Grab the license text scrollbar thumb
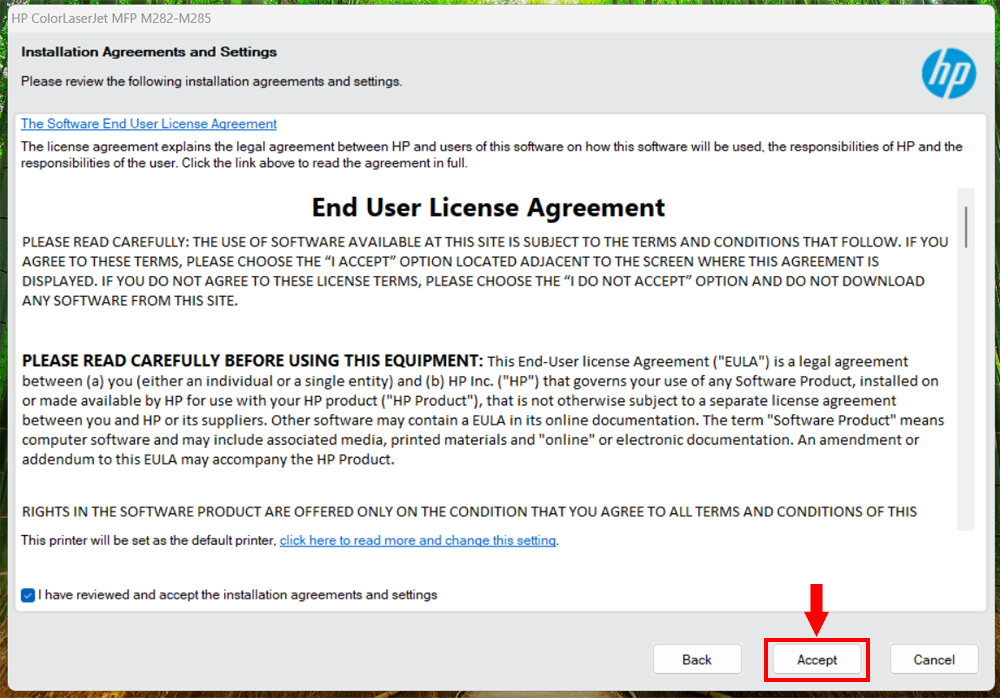1000x698 pixels. tap(966, 226)
